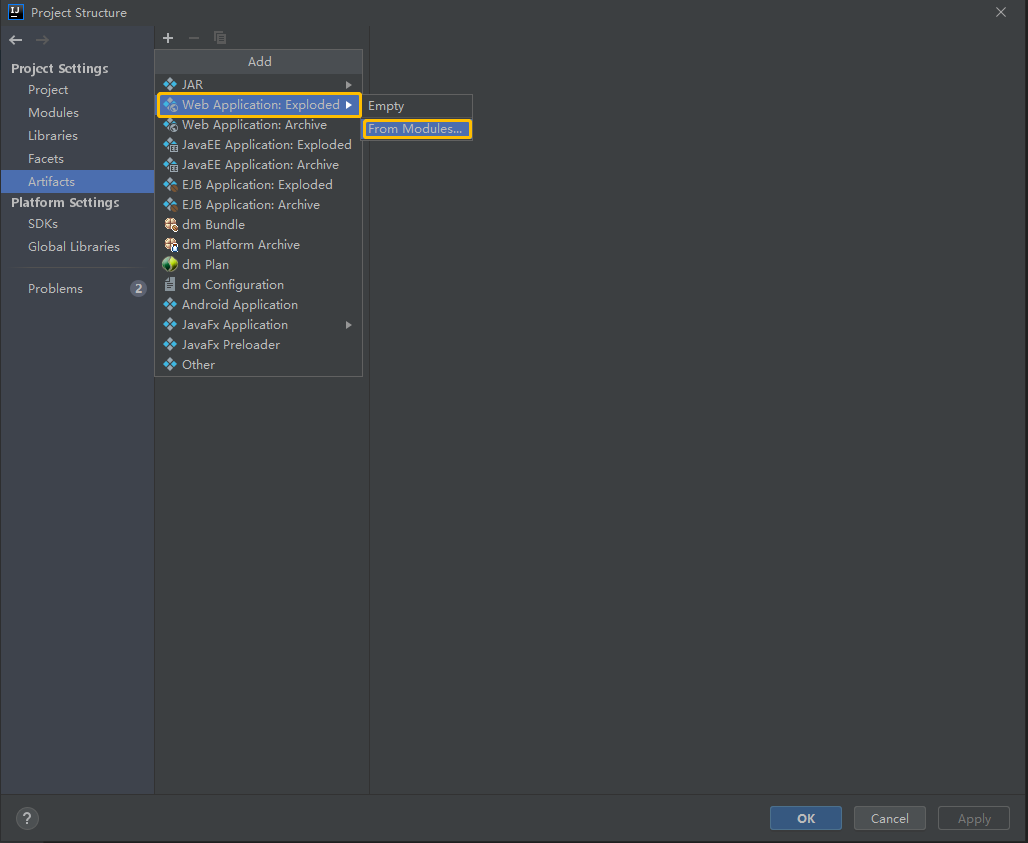Select Android Application menu entry
The width and height of the screenshot is (1028, 843).
259,304
